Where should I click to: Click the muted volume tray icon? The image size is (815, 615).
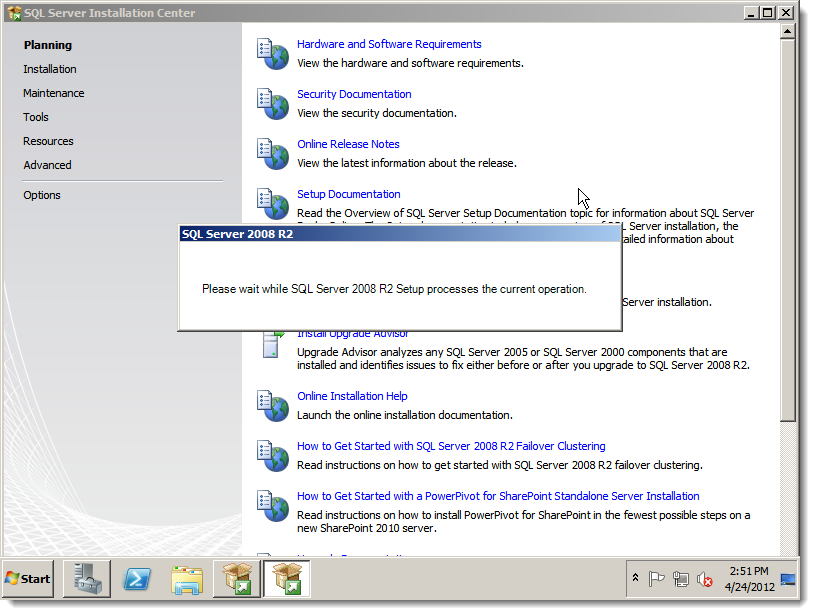(x=704, y=579)
